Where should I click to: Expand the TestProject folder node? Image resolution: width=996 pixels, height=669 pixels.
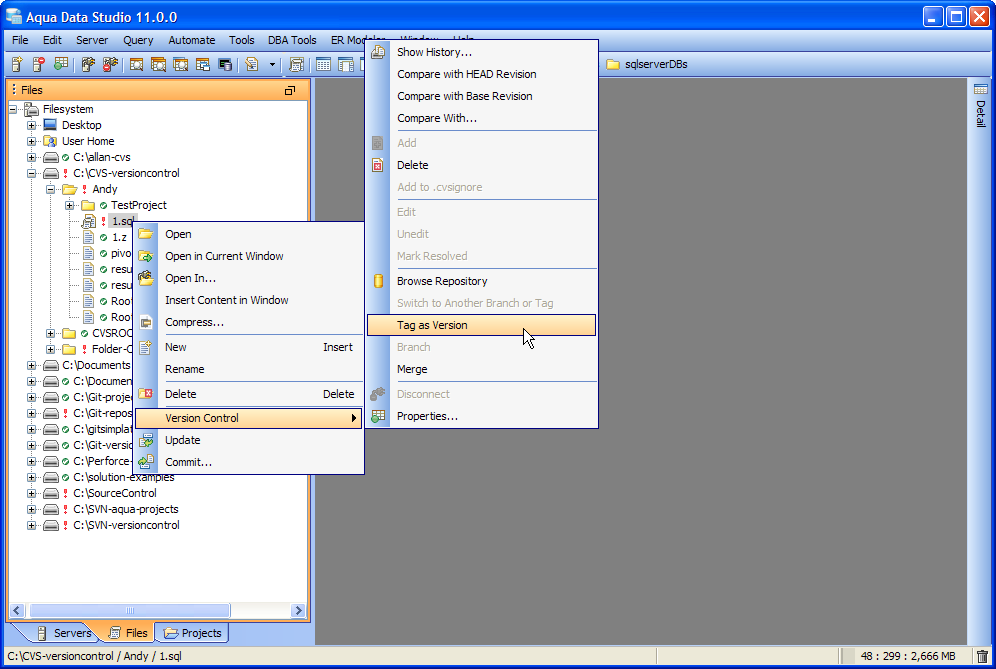[70, 205]
